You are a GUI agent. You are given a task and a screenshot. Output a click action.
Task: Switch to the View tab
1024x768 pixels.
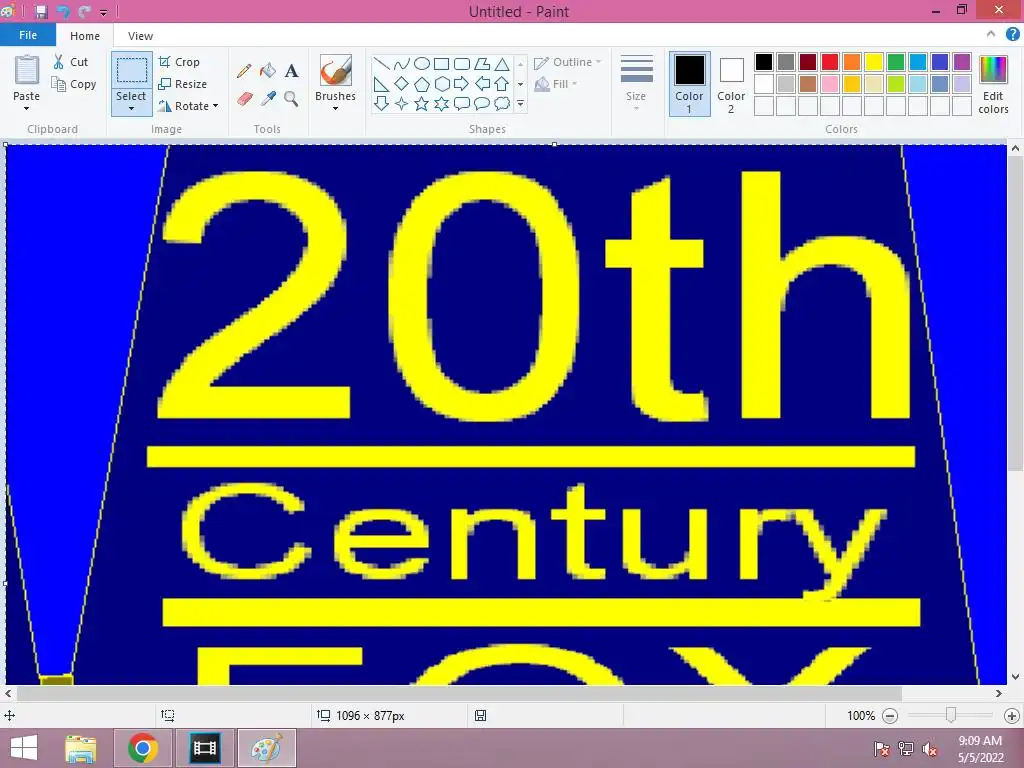click(140, 36)
